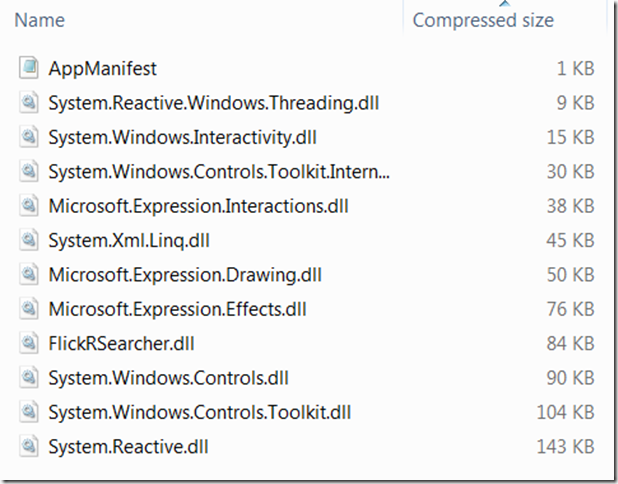Click the FlickRSearcher.dll file icon

pos(29,343)
